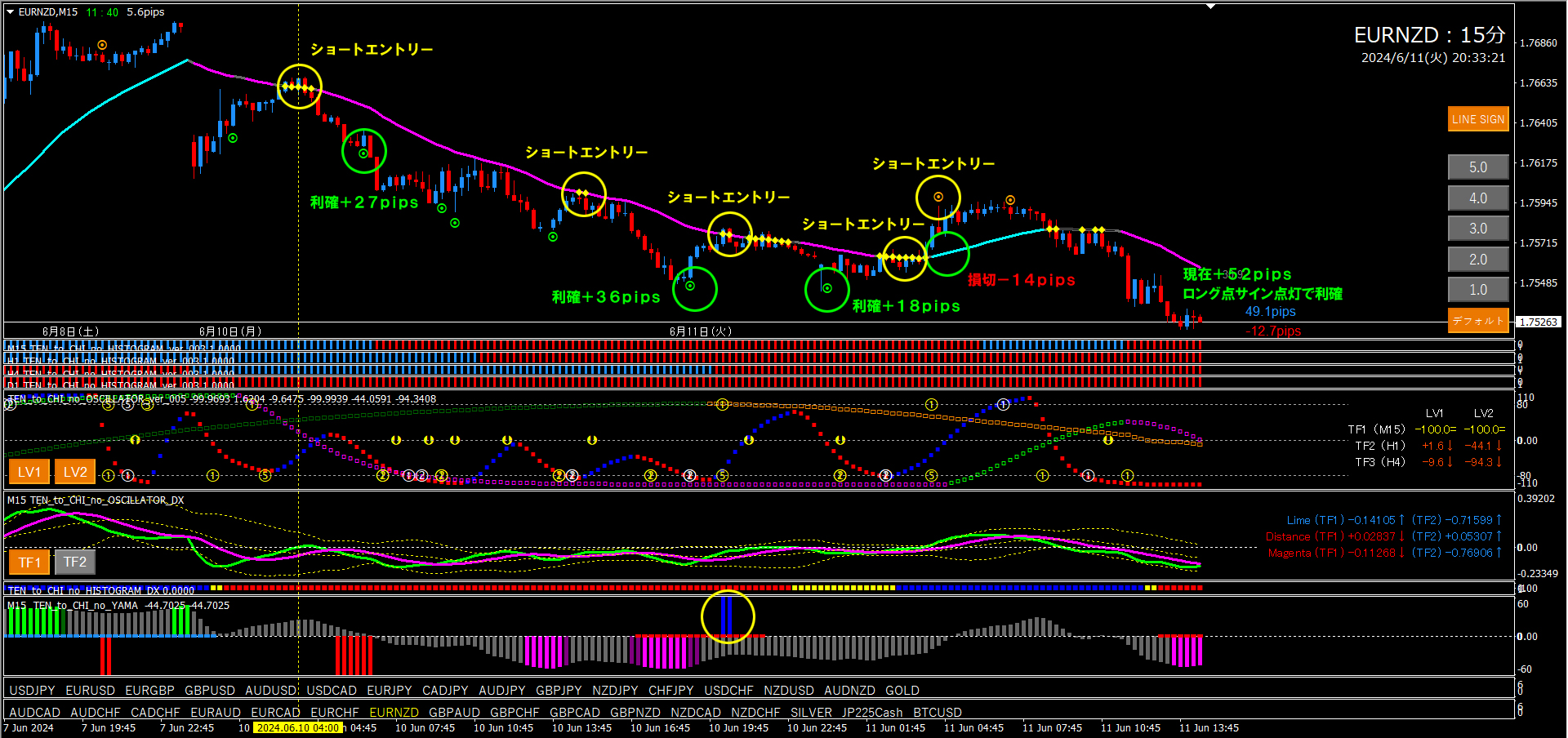This screenshot has width=1568, height=738.
Task: Enable the grey TF2 button
Action: (75, 562)
